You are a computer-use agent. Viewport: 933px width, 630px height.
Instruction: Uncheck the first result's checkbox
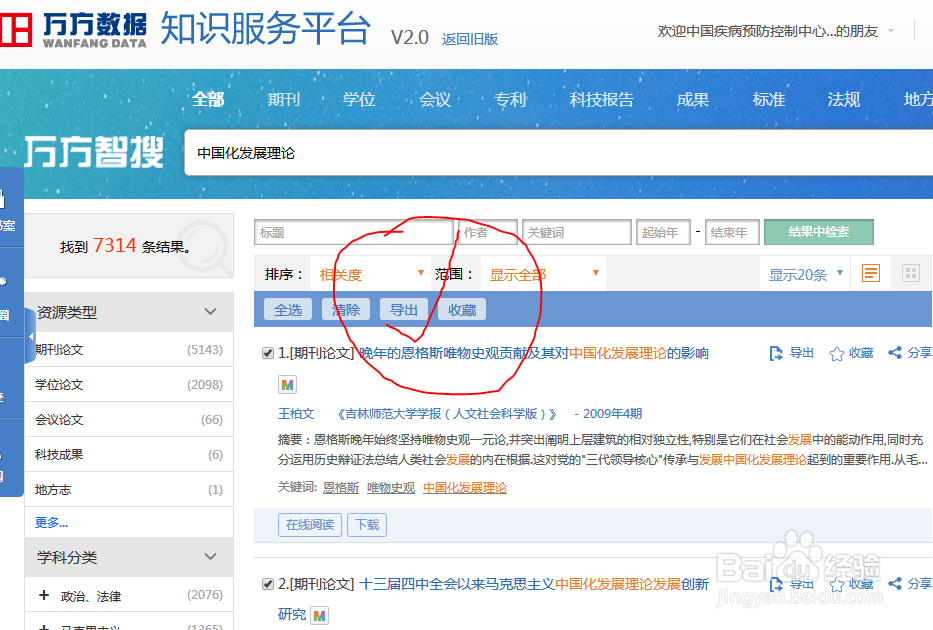266,352
